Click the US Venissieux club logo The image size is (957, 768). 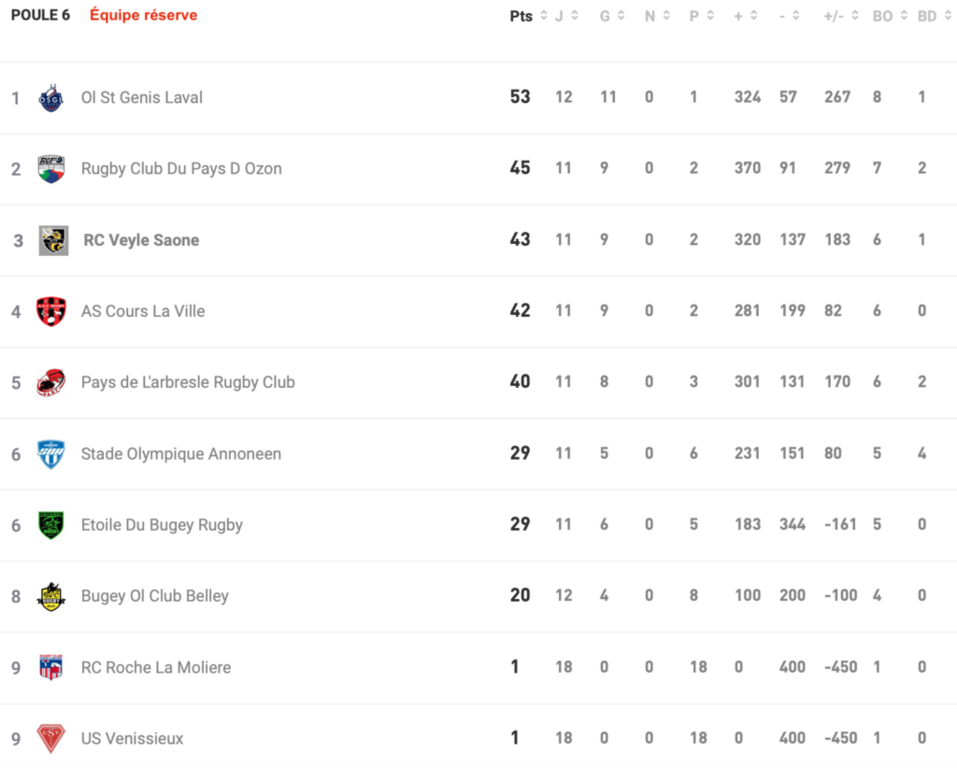click(x=51, y=739)
